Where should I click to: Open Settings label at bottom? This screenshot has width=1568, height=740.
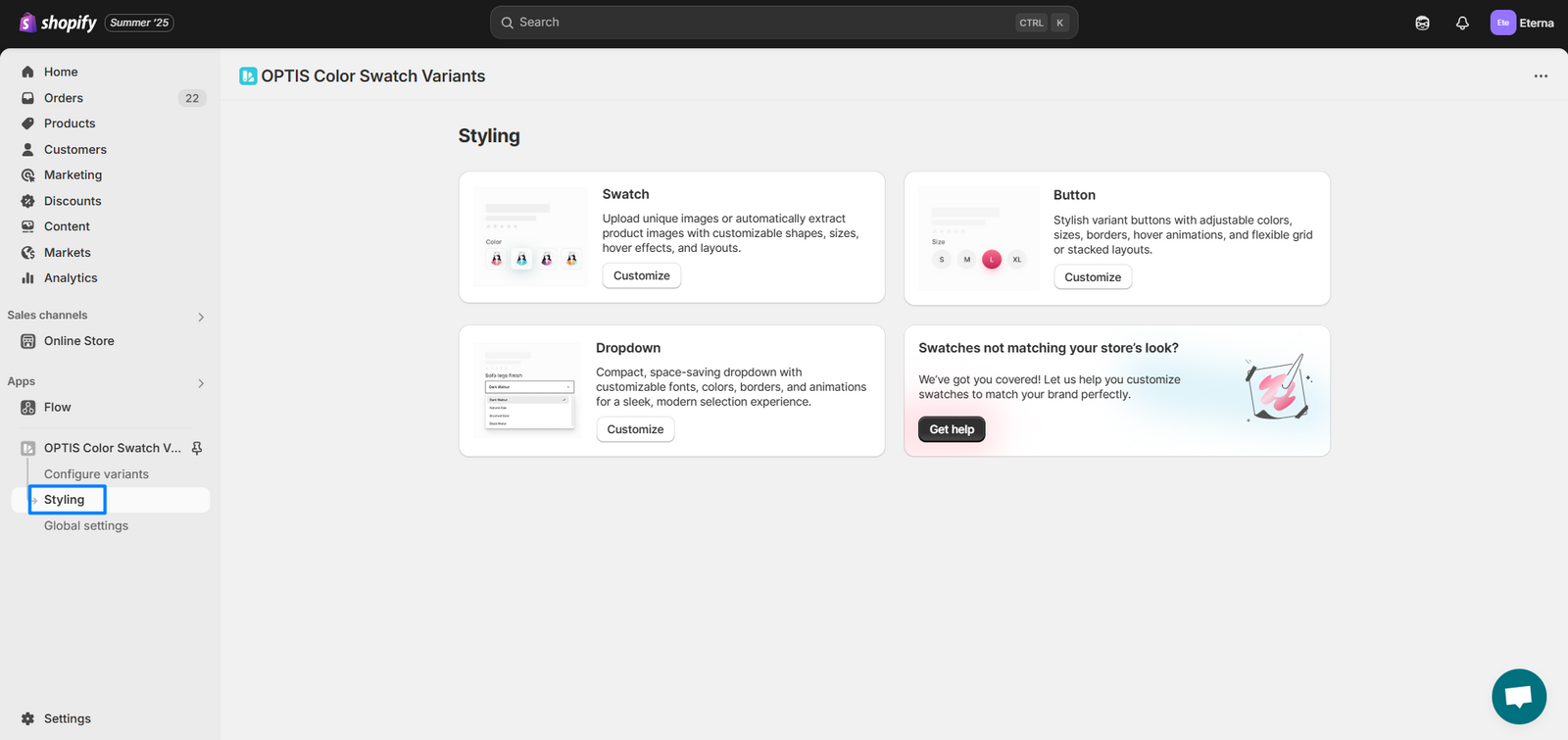point(68,718)
